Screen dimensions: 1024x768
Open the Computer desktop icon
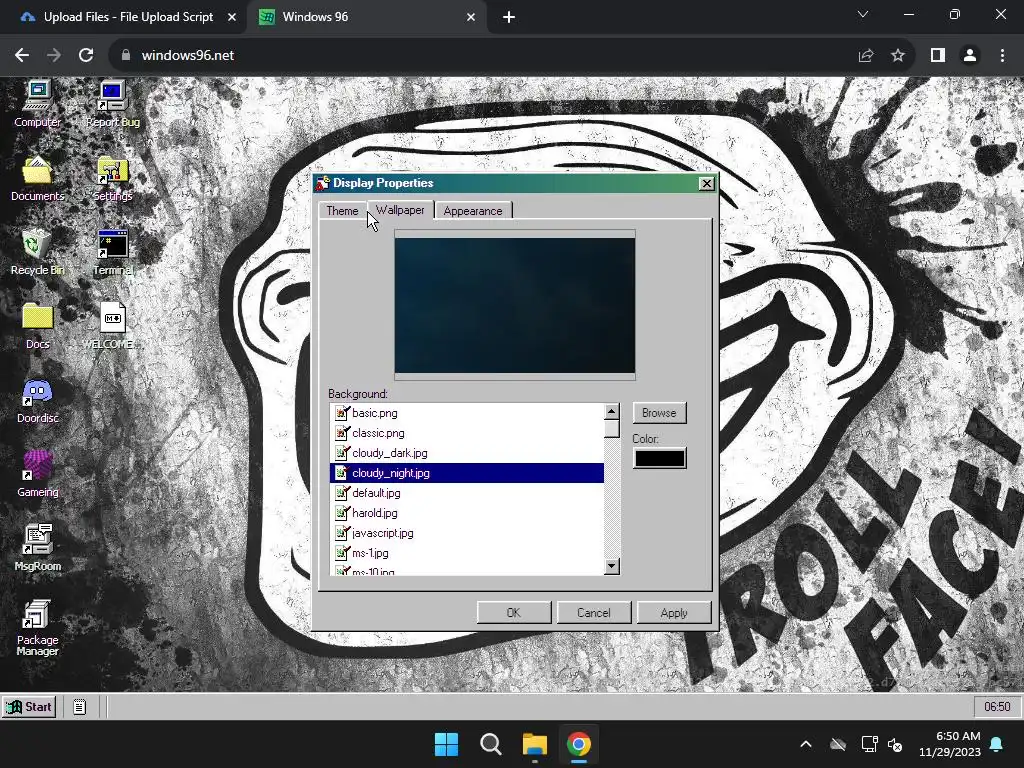click(37, 103)
